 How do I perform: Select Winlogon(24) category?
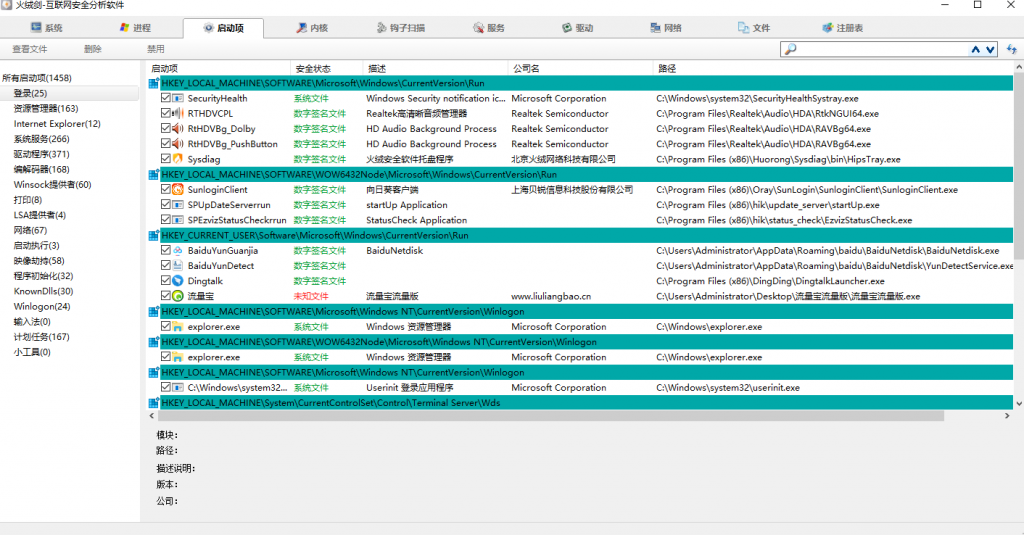(x=42, y=306)
